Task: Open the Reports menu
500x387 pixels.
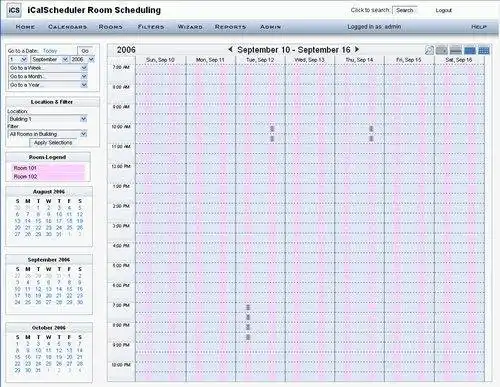Action: pyautogui.click(x=230, y=27)
